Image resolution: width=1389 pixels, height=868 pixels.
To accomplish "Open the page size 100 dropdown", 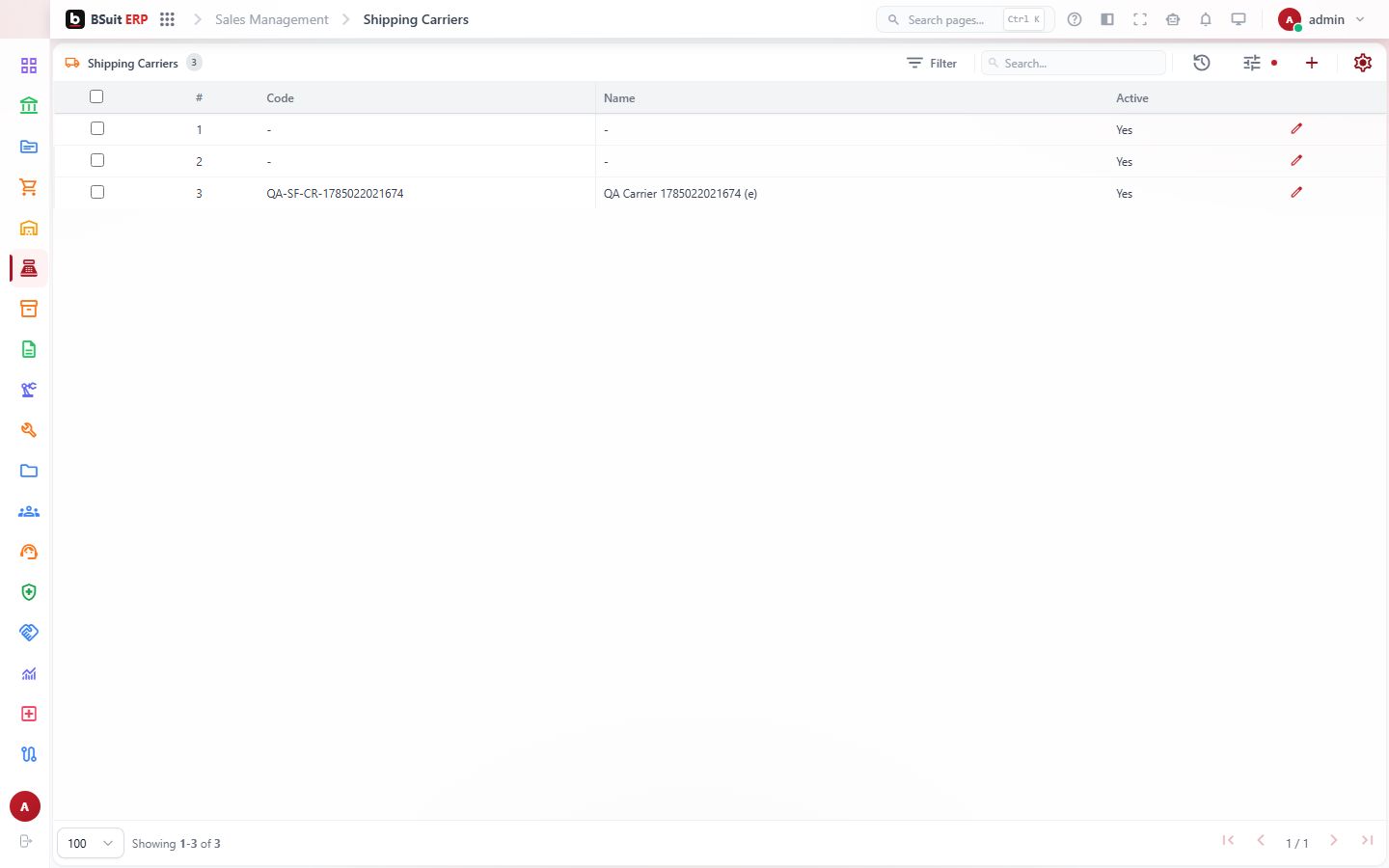I will tap(91, 843).
